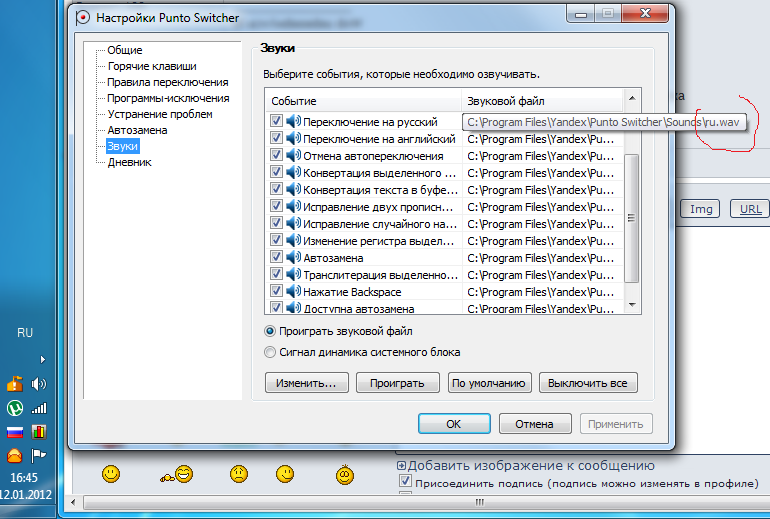Click speaker icon for Исправление случайного нажатия

(293, 223)
